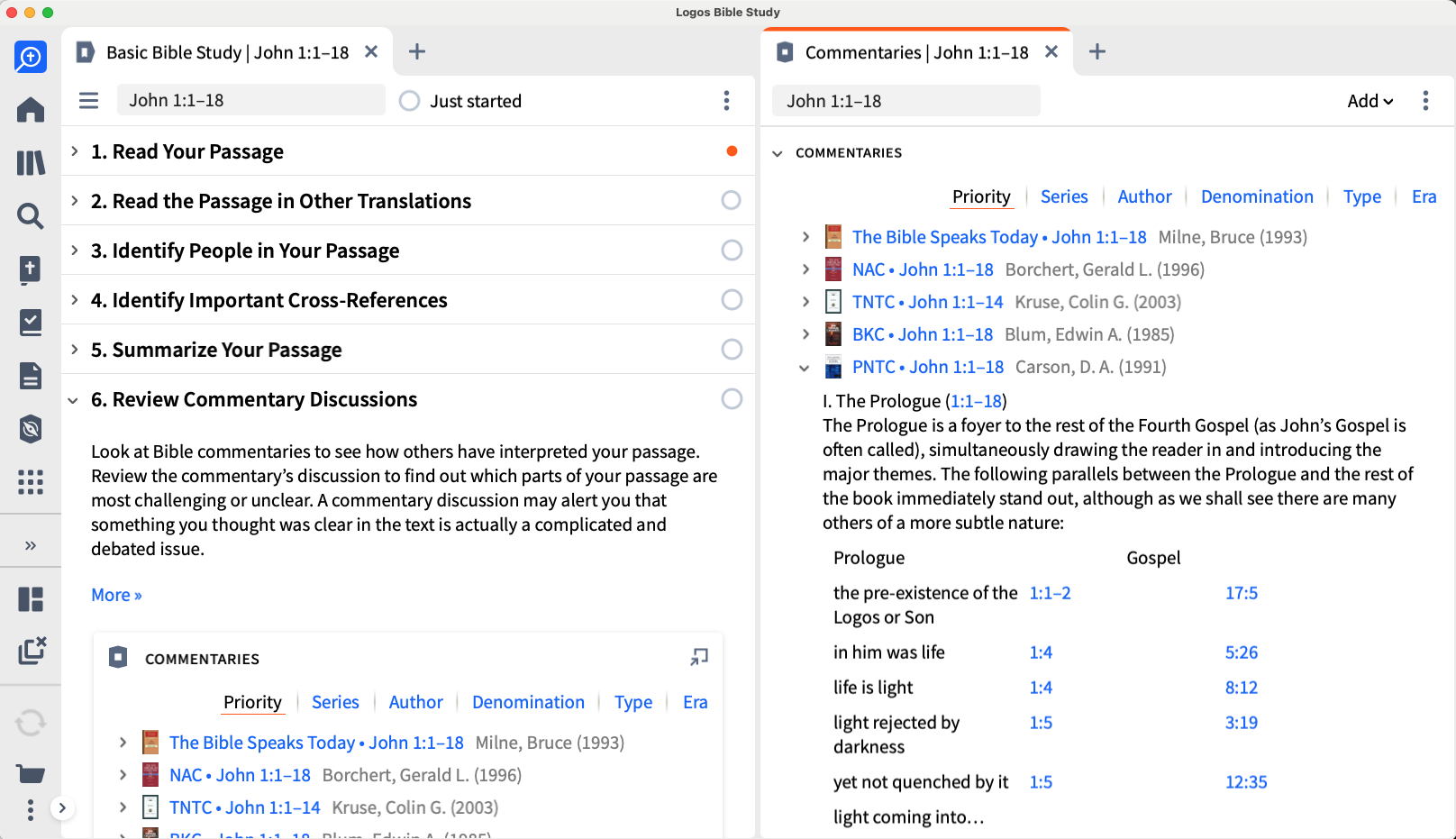
Task: Open the applications grid icon
Action: pos(31,482)
